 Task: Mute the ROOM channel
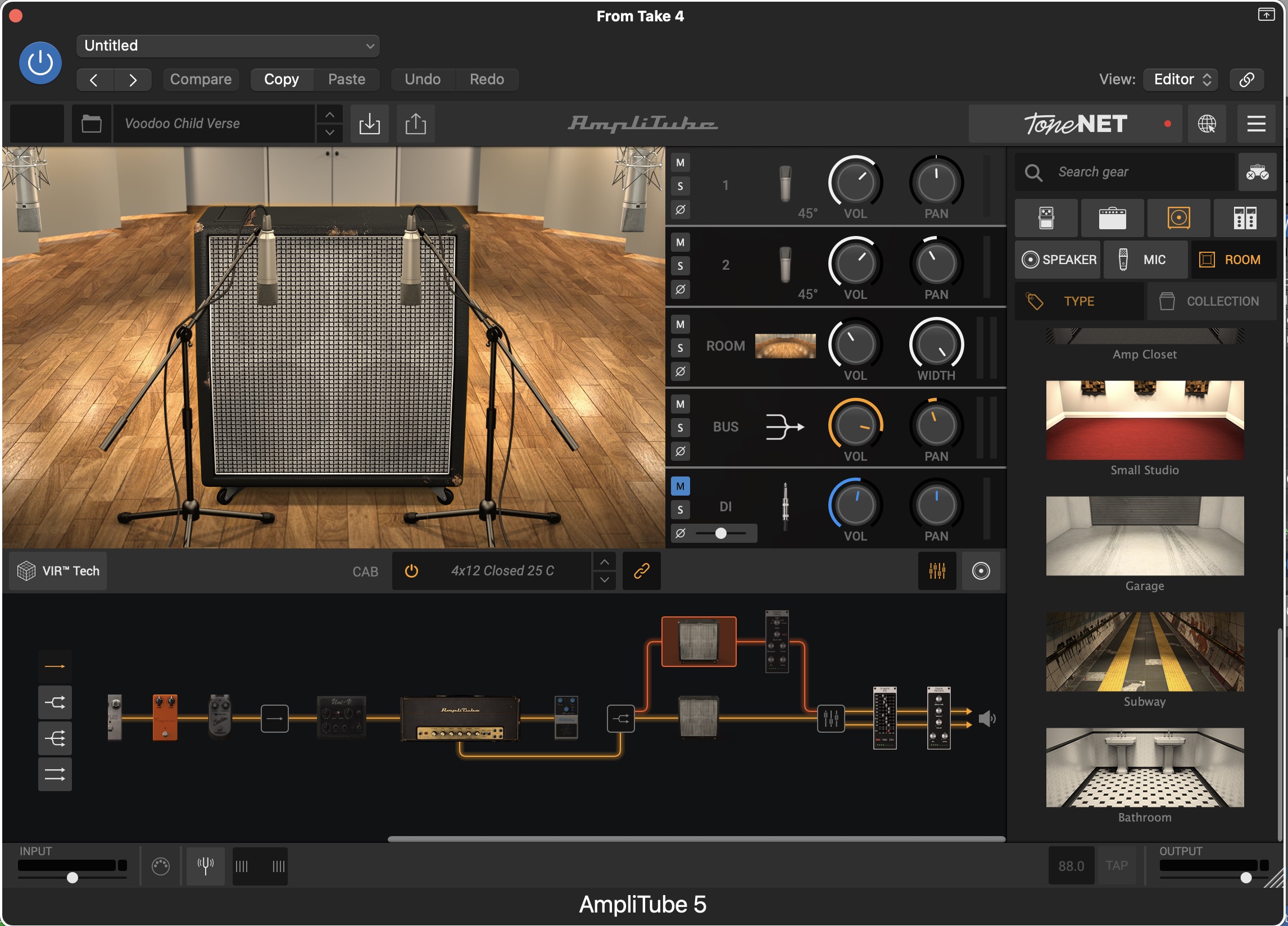pos(681,324)
